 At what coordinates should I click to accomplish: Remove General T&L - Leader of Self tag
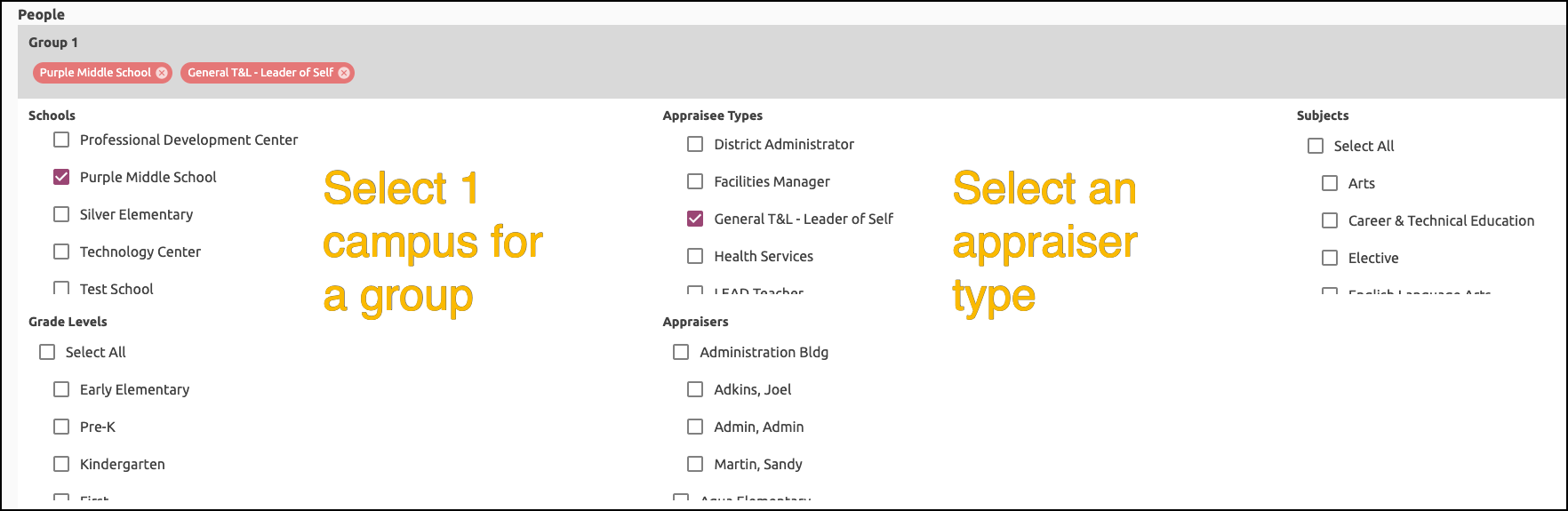[344, 73]
